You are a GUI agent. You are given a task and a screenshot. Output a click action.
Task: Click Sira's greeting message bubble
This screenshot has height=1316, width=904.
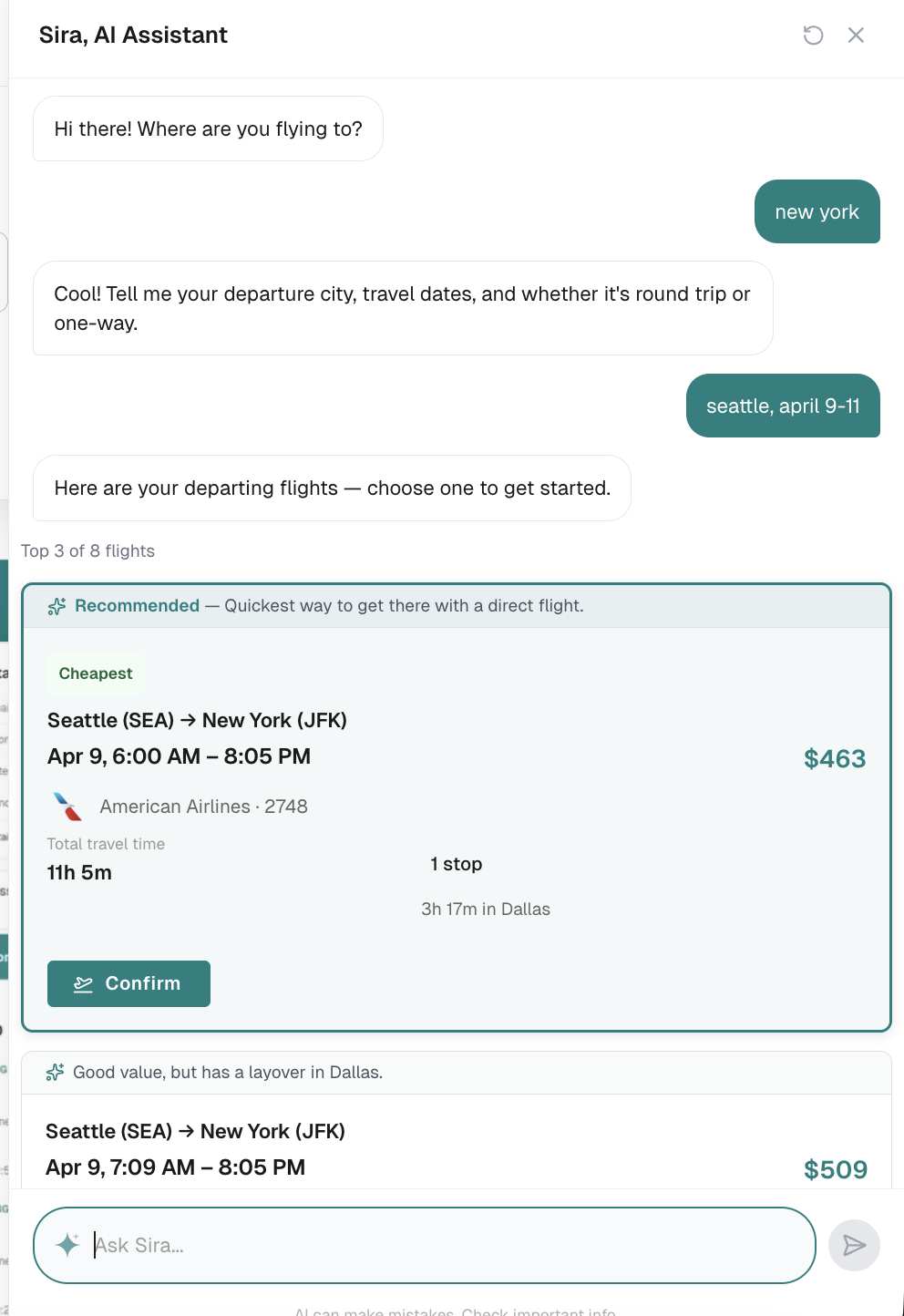click(x=207, y=129)
